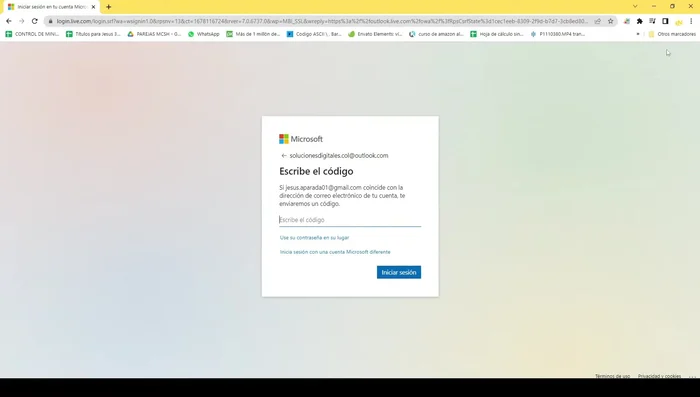Open the Codigo ASCII bookmark

coord(314,34)
